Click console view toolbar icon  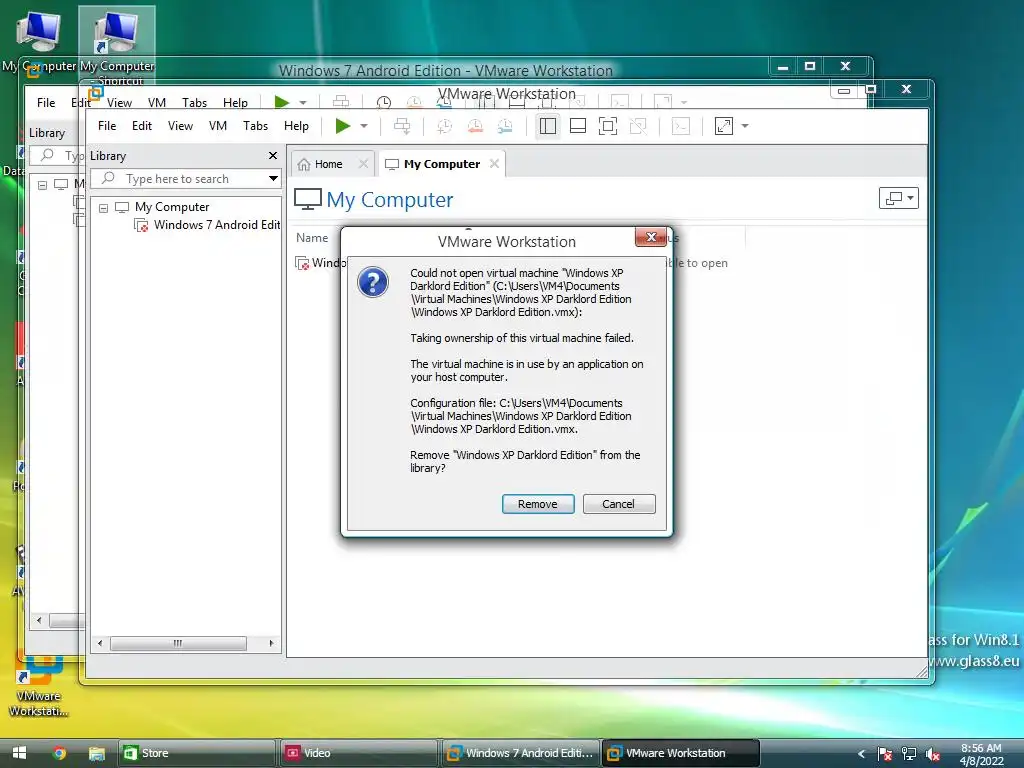pos(680,126)
